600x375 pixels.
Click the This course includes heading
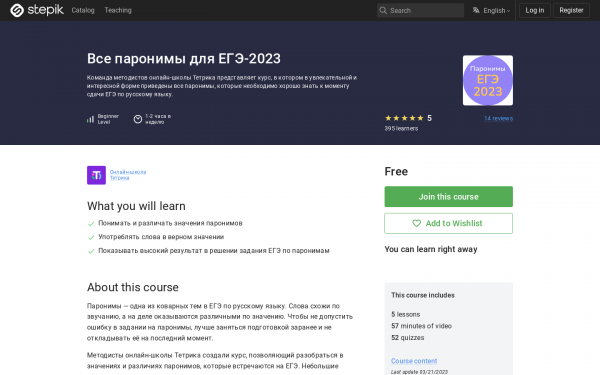click(423, 295)
